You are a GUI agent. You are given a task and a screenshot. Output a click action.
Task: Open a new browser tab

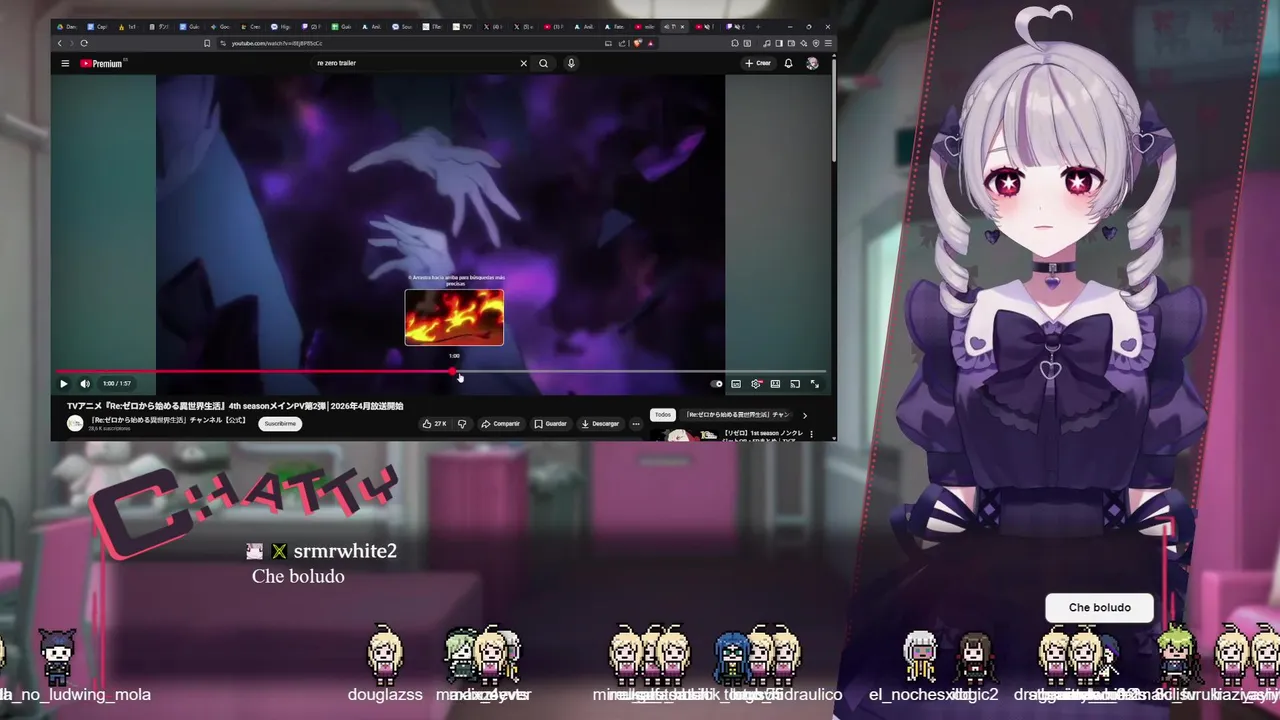(x=758, y=26)
